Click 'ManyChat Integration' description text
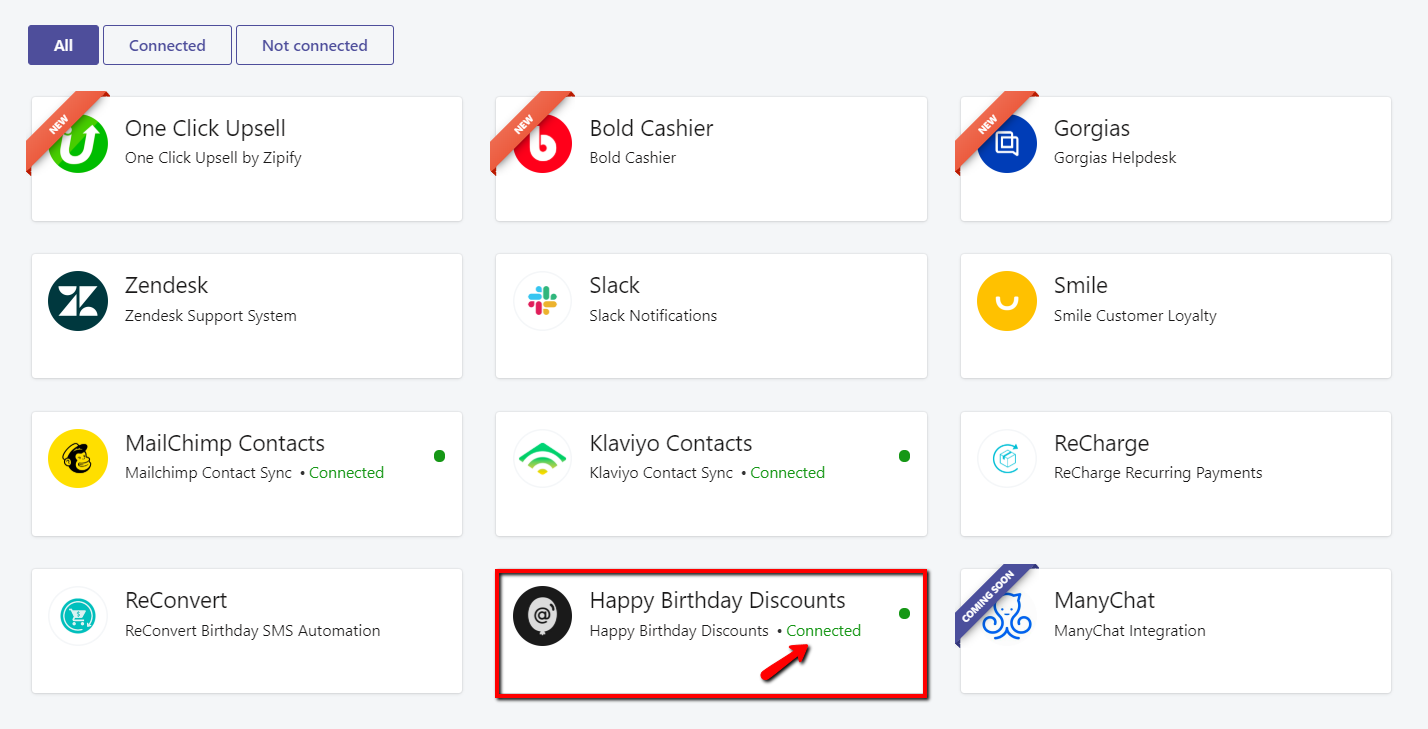The width and height of the screenshot is (1428, 729). (1130, 631)
